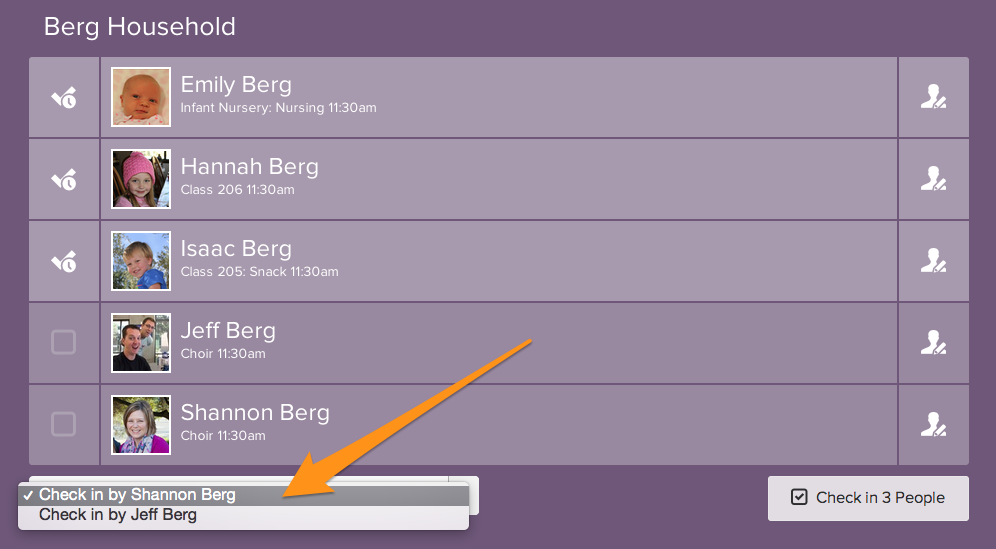The image size is (996, 549).
Task: Click the Hannah Berg Class 206 row
Action: [500, 179]
